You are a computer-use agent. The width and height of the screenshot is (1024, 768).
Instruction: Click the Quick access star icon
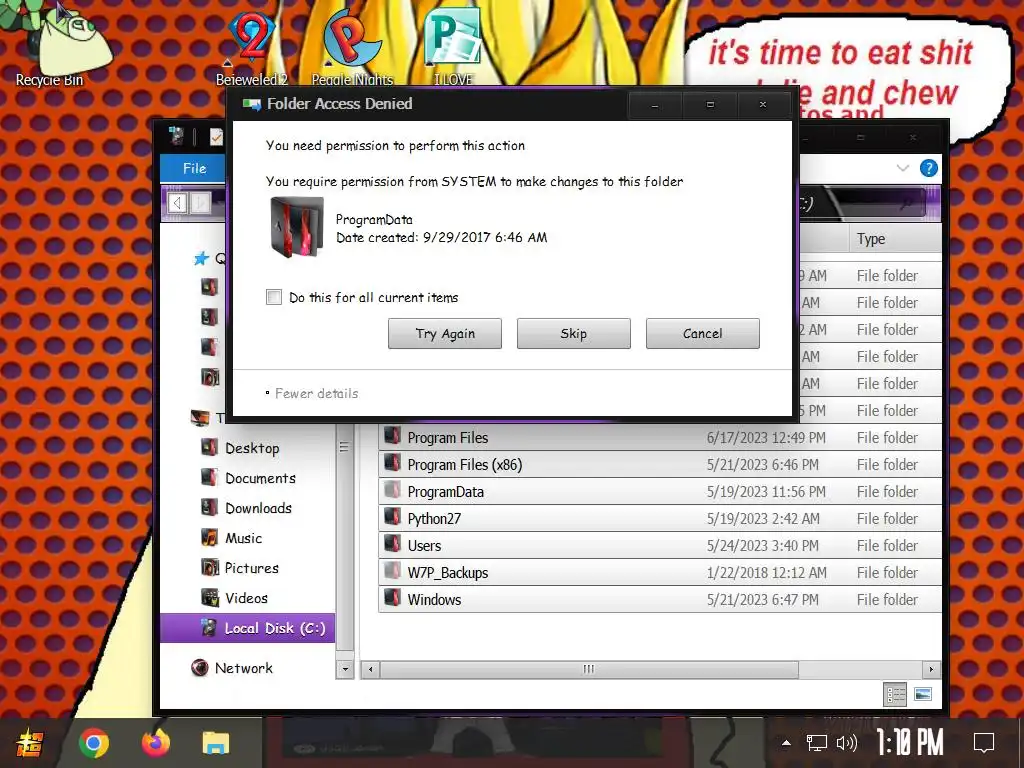201,259
